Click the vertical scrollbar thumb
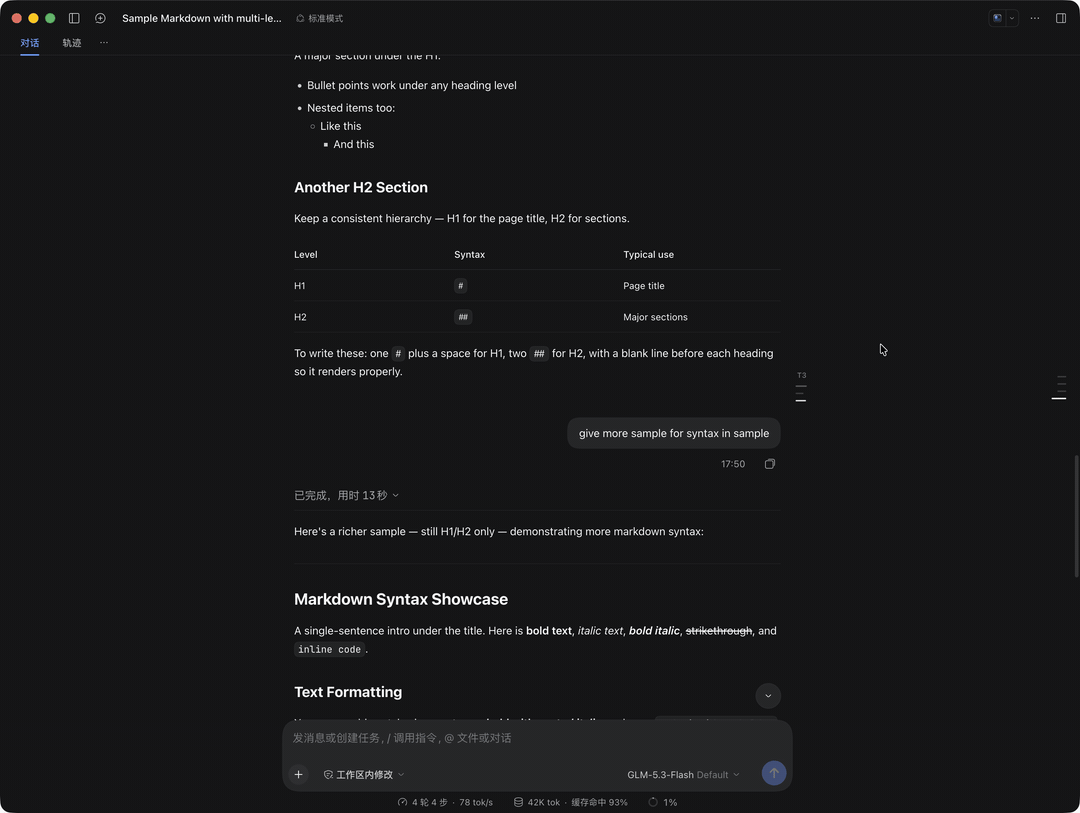Image resolution: width=1080 pixels, height=813 pixels. click(x=1076, y=515)
